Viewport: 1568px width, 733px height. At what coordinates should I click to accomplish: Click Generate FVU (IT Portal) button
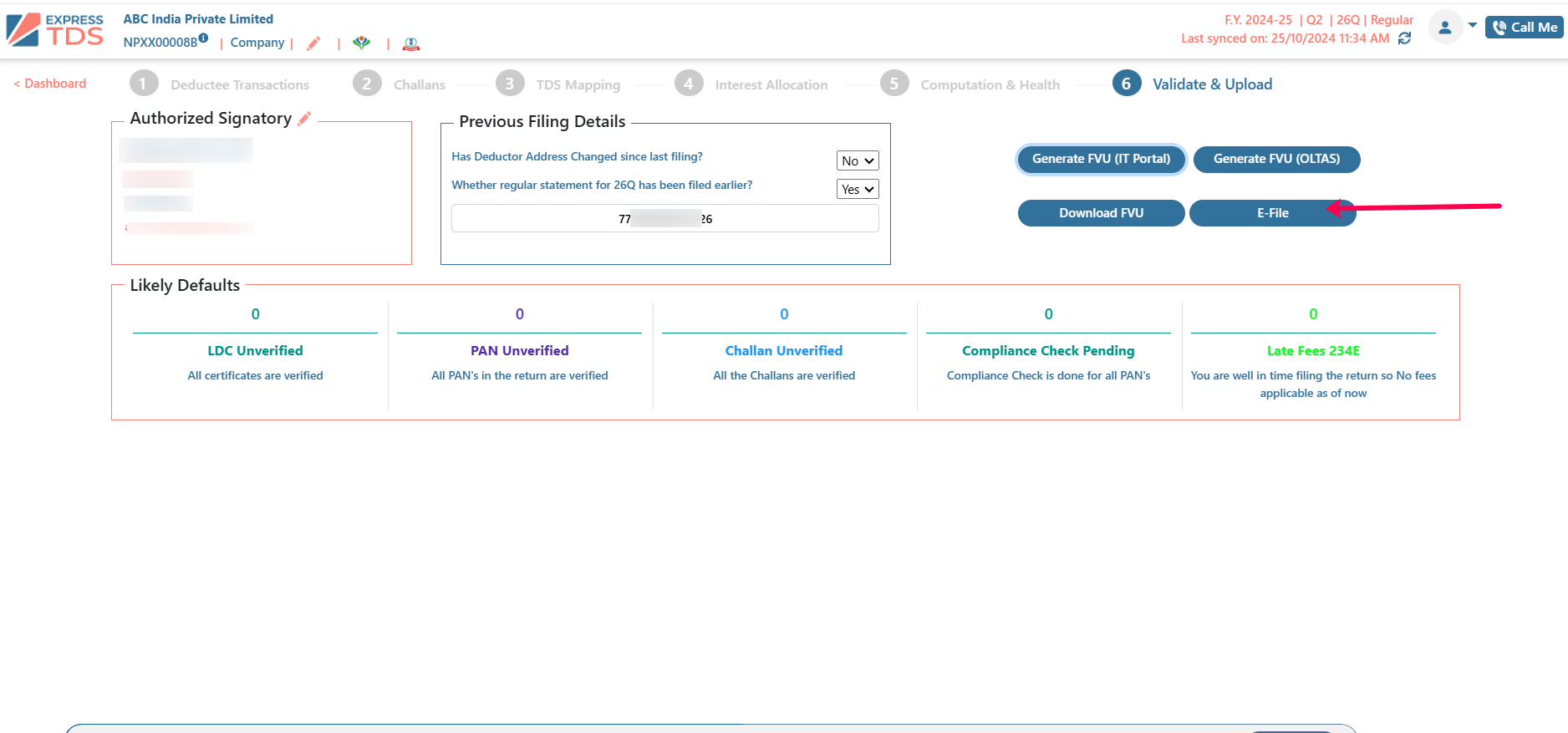1101,159
